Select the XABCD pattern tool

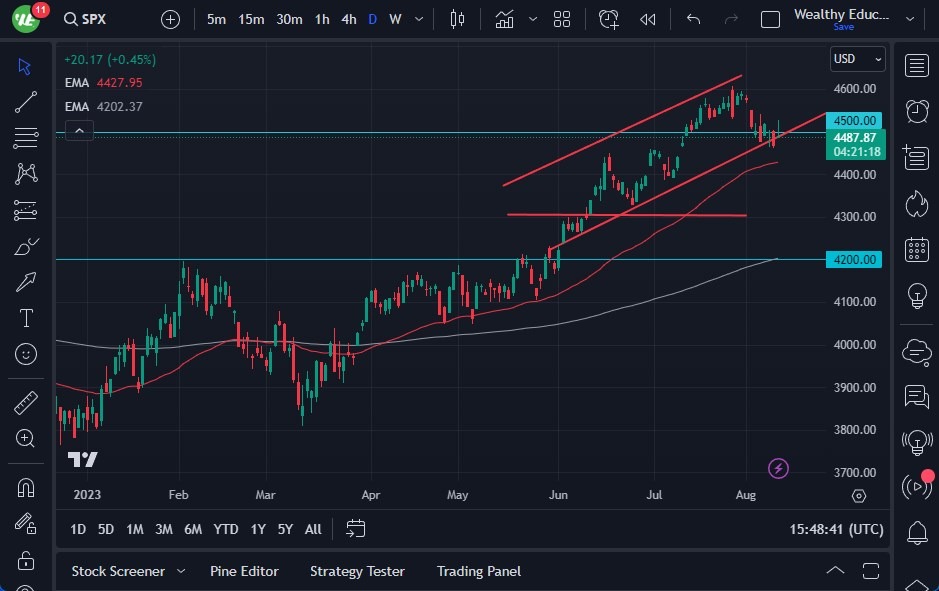point(25,173)
